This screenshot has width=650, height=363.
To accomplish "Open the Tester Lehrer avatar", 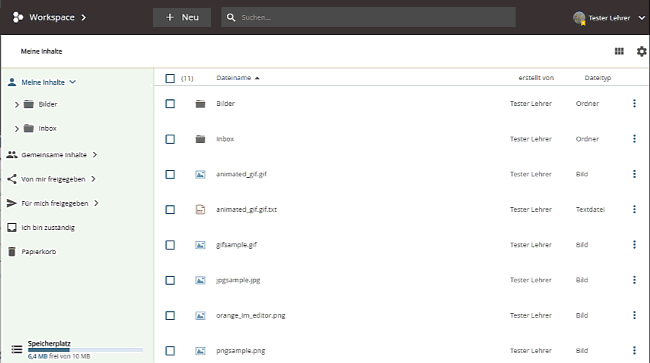I will point(579,18).
